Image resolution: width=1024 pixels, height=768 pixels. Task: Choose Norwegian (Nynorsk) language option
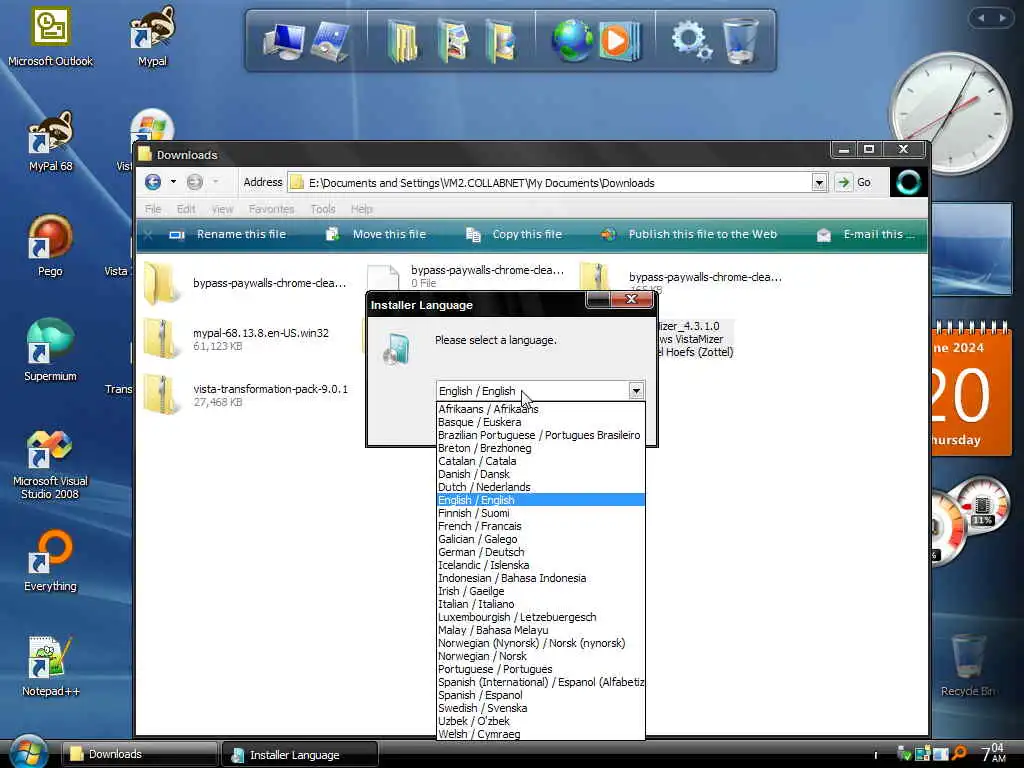[x=541, y=643]
